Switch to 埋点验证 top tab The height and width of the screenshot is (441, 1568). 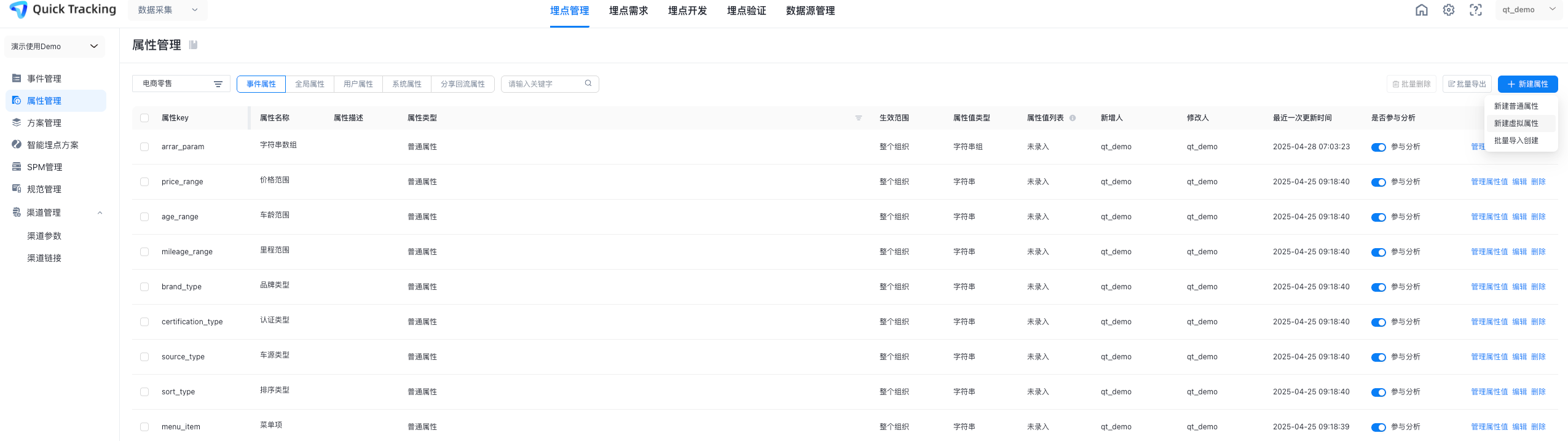click(746, 10)
